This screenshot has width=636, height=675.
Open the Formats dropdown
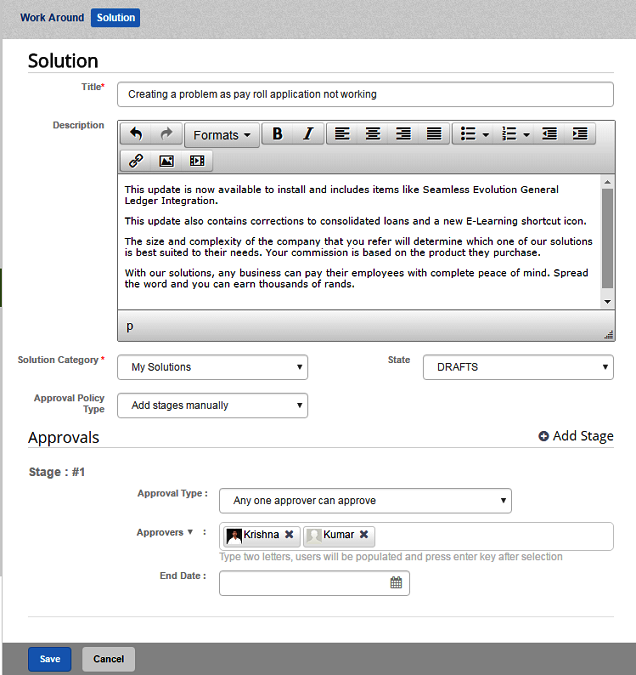pos(222,135)
